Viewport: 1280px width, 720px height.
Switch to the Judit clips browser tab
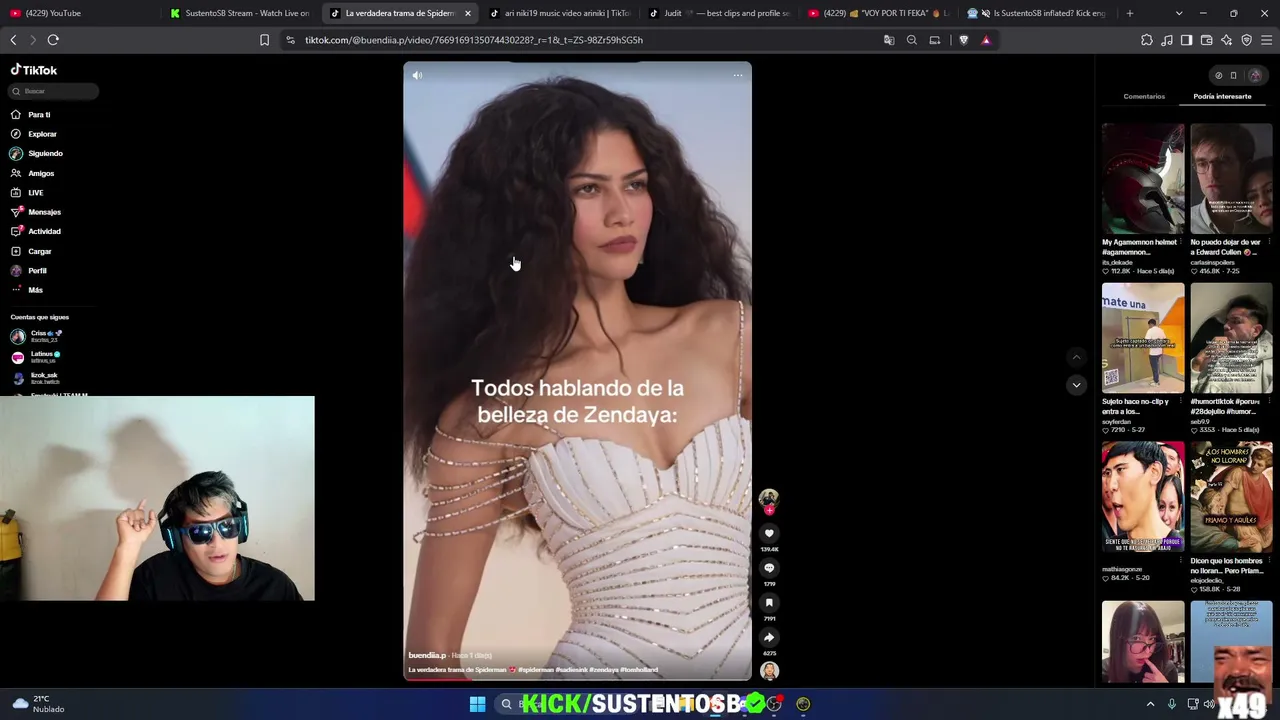(x=720, y=13)
